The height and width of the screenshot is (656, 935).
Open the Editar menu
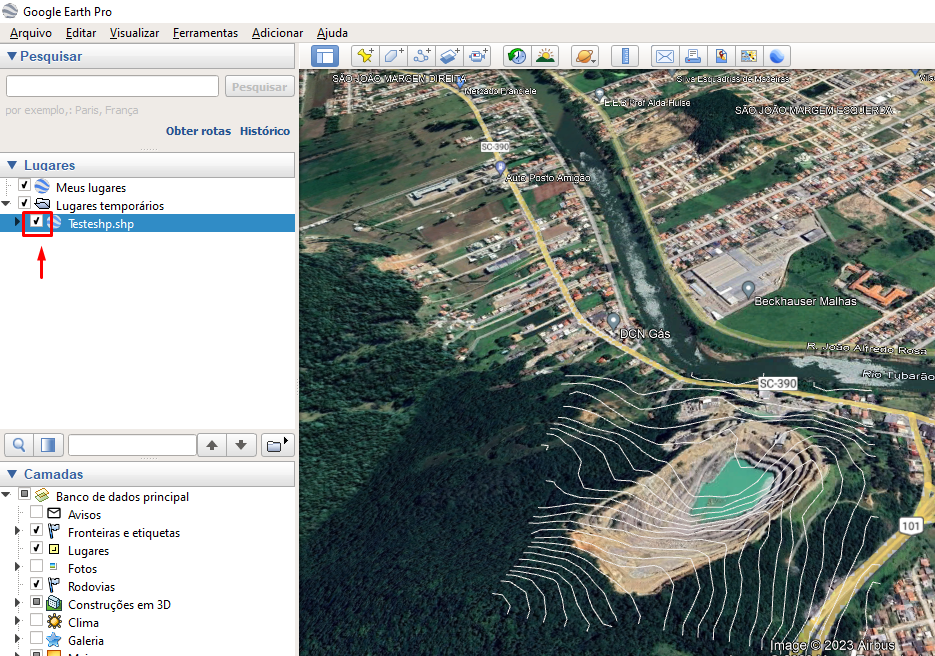click(81, 33)
